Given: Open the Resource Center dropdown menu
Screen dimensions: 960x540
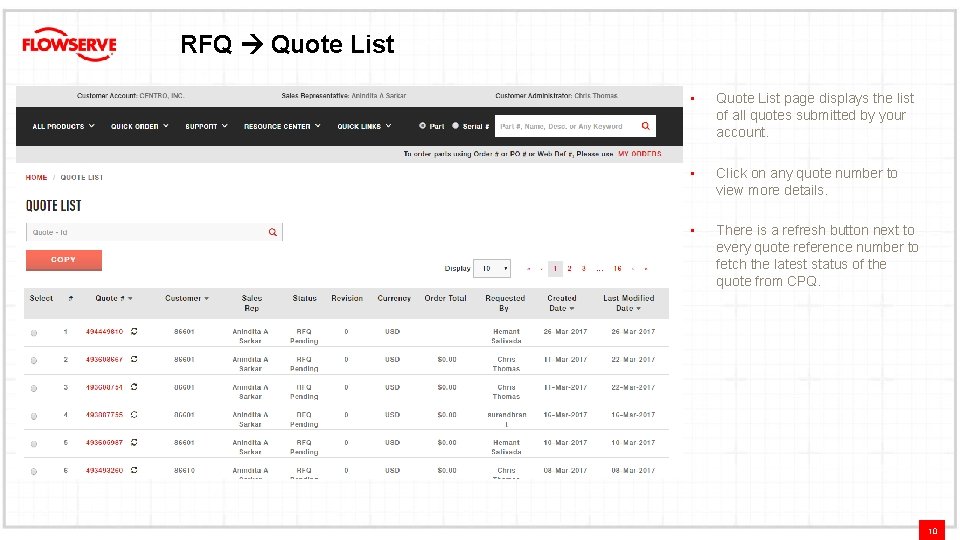Looking at the screenshot, I should 282,126.
